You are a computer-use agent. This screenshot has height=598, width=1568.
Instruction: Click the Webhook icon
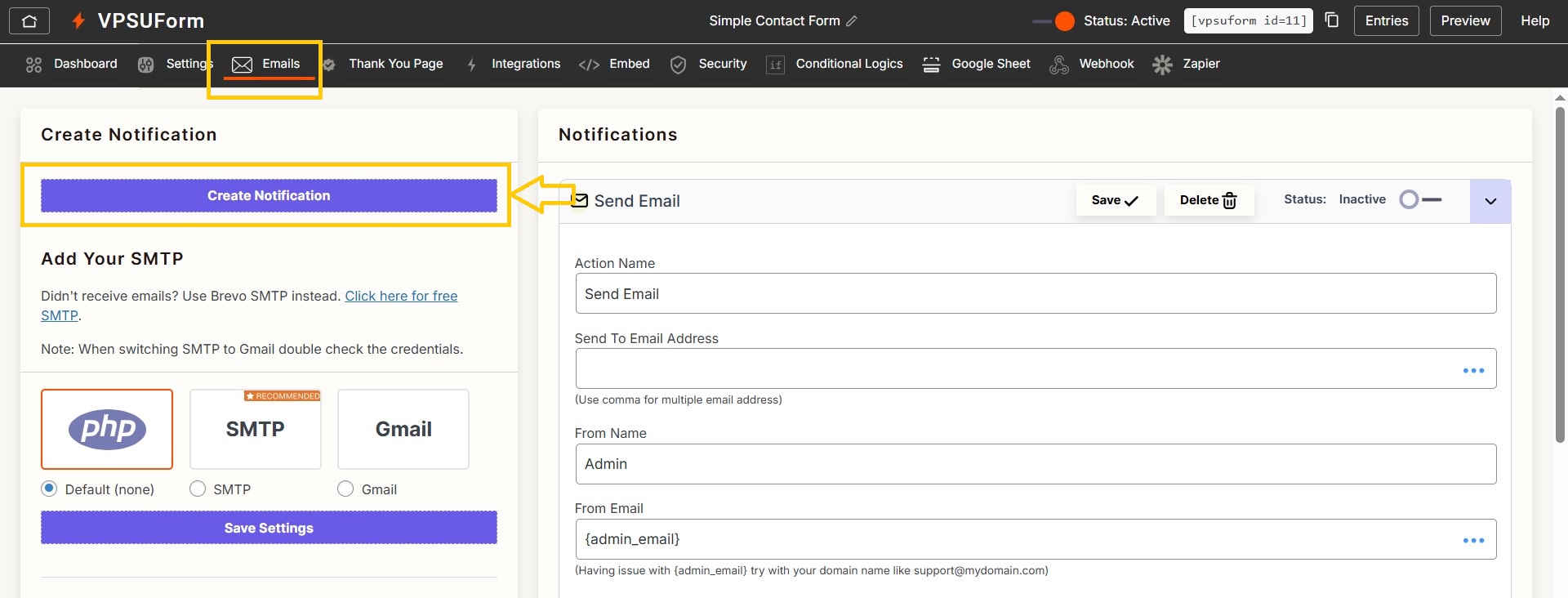click(1059, 65)
